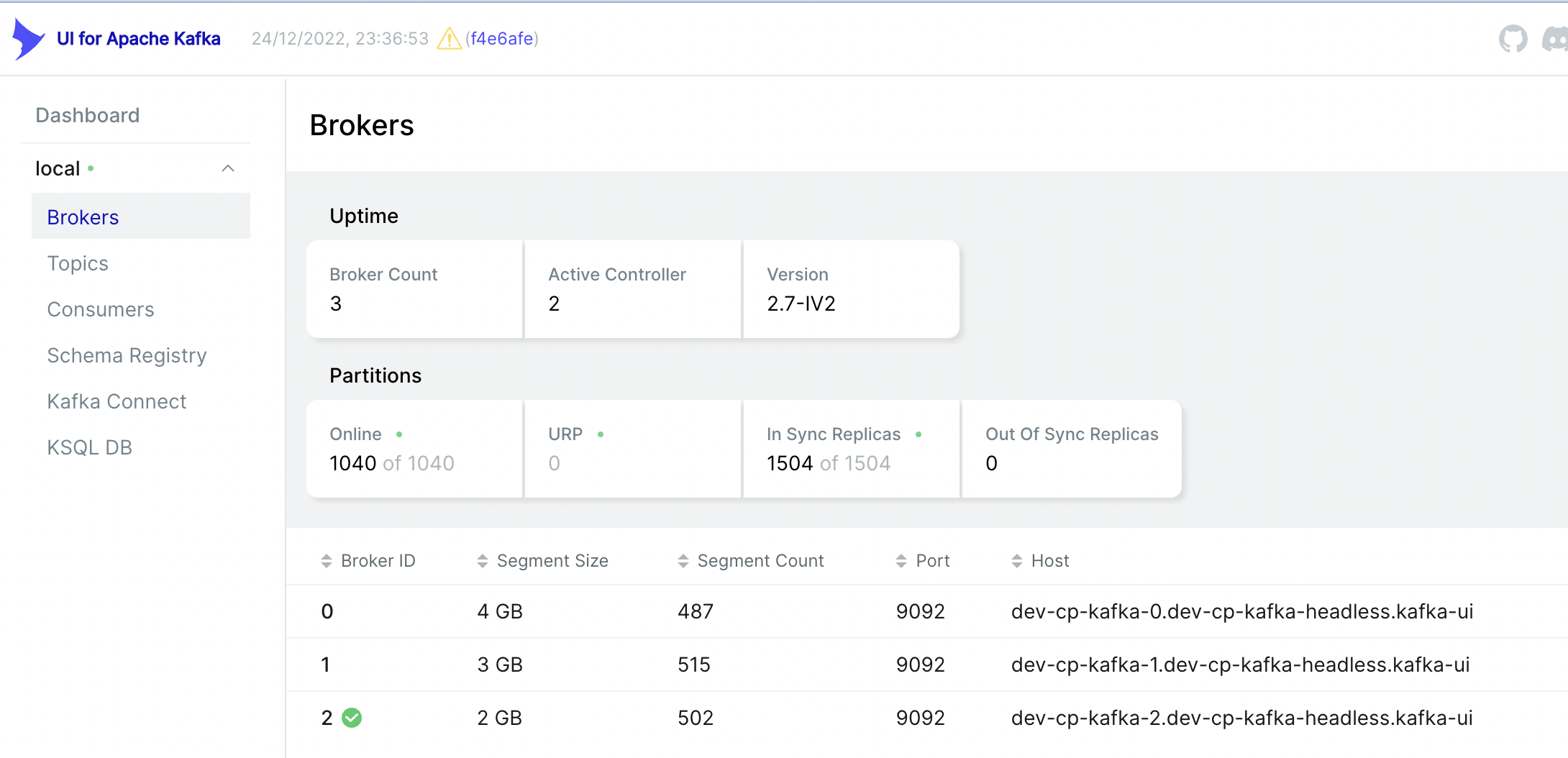Screen dimensions: 1568x758
Task: Click the green dot beside URP
Action: point(601,434)
